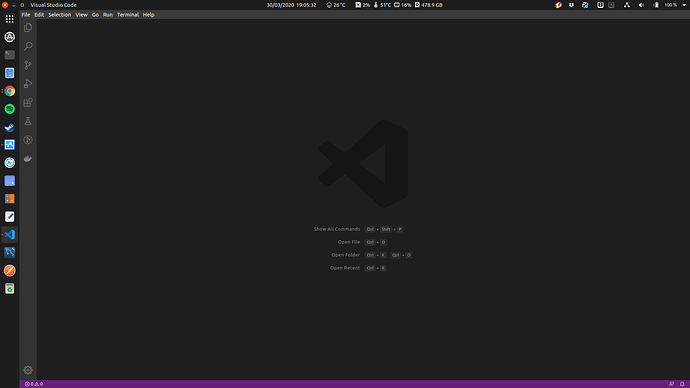Launch Google Chrome from the dock

pos(10,91)
